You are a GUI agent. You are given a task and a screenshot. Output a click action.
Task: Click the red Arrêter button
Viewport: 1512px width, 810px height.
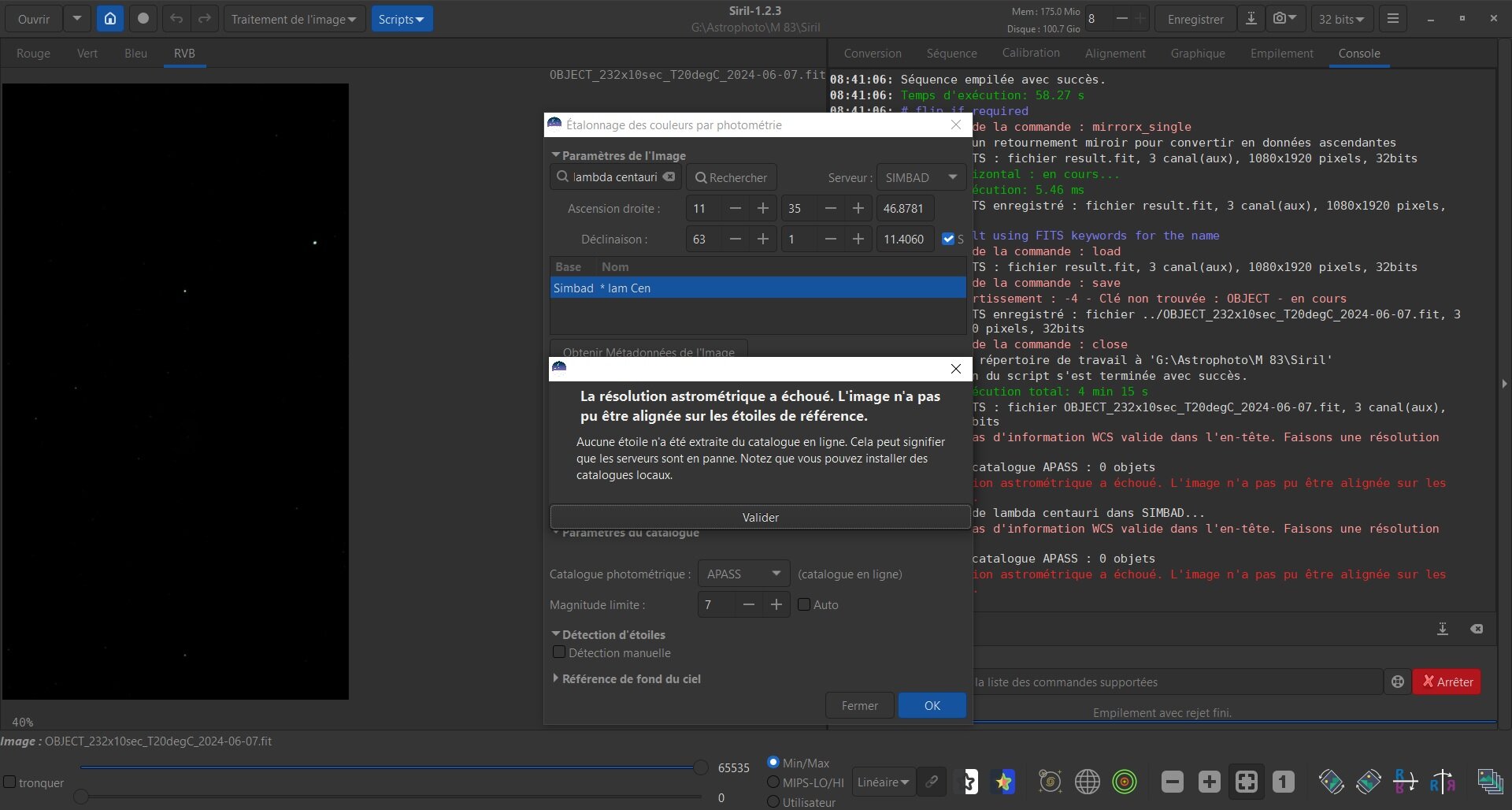point(1447,682)
